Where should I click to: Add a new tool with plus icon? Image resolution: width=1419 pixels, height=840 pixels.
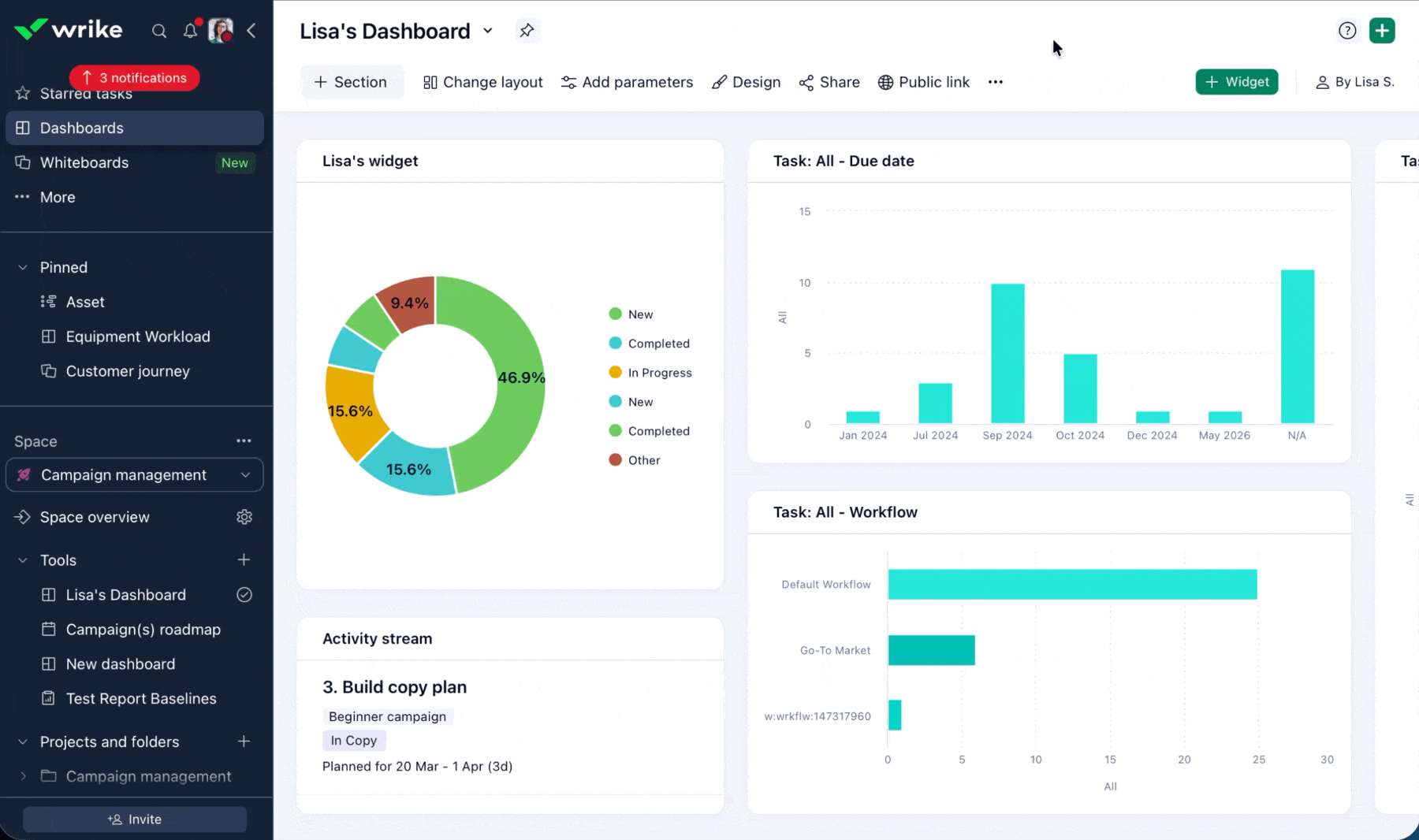244,559
